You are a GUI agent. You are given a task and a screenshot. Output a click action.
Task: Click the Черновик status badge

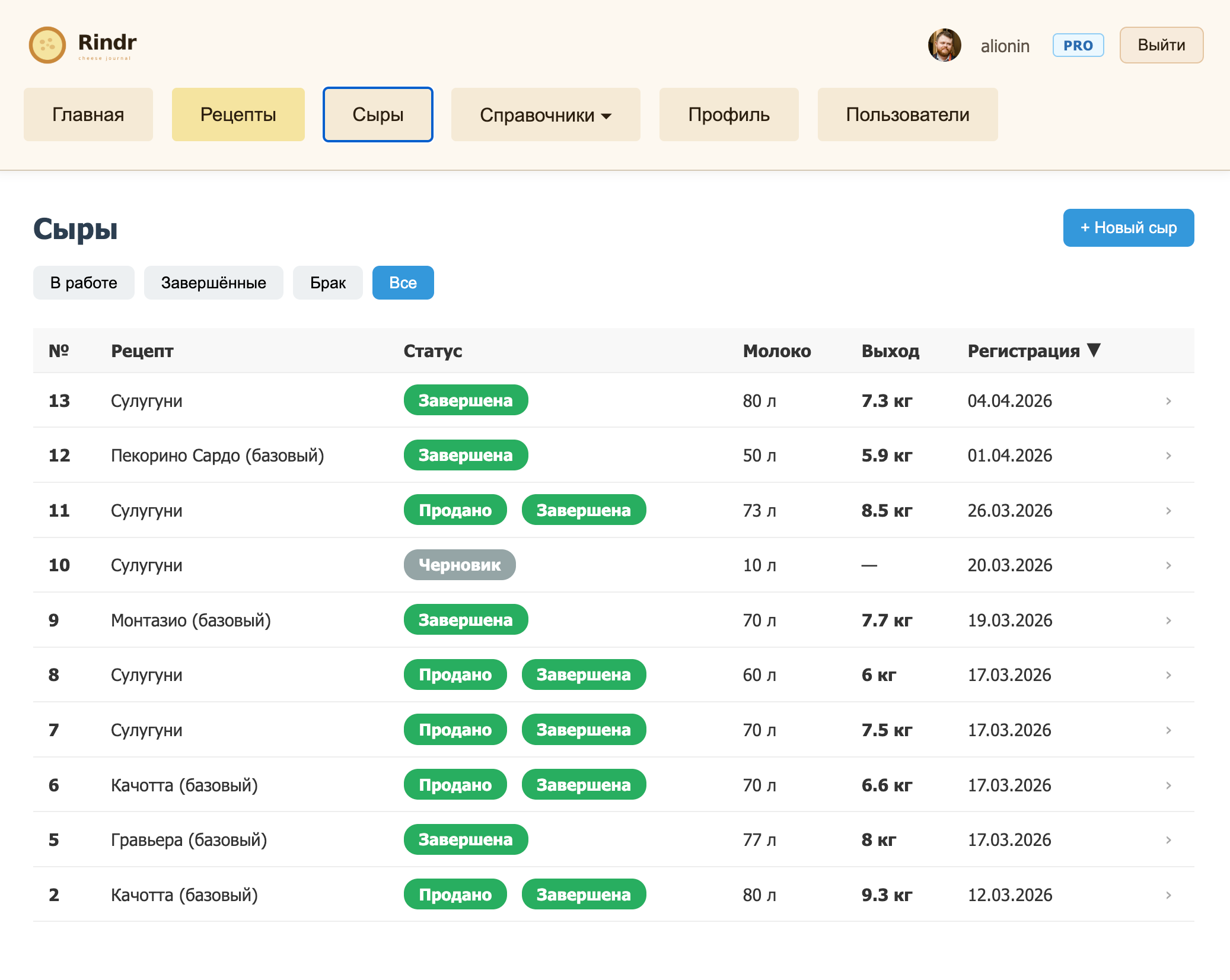point(460,565)
